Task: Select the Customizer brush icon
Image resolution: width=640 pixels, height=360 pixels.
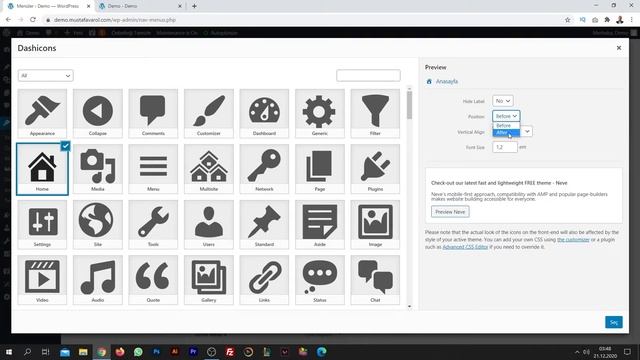Action: click(209, 113)
